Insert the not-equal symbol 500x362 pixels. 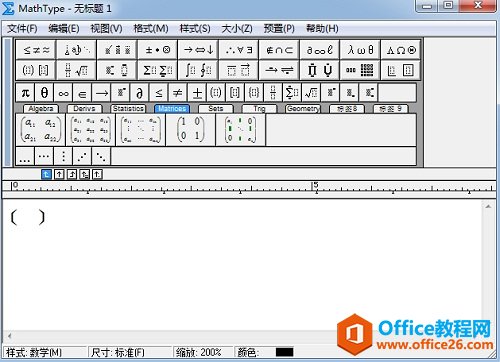pos(178,93)
